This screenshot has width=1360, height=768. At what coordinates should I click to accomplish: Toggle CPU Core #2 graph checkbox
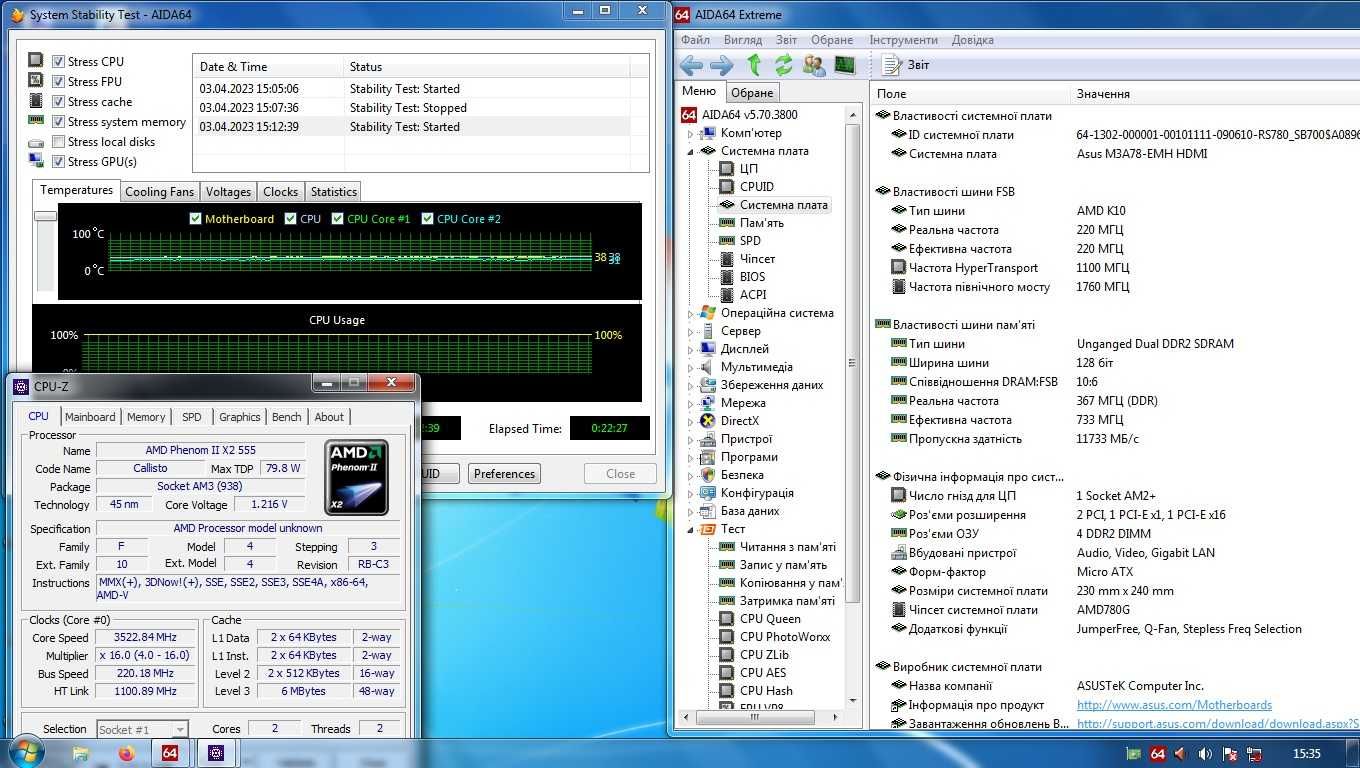point(428,219)
